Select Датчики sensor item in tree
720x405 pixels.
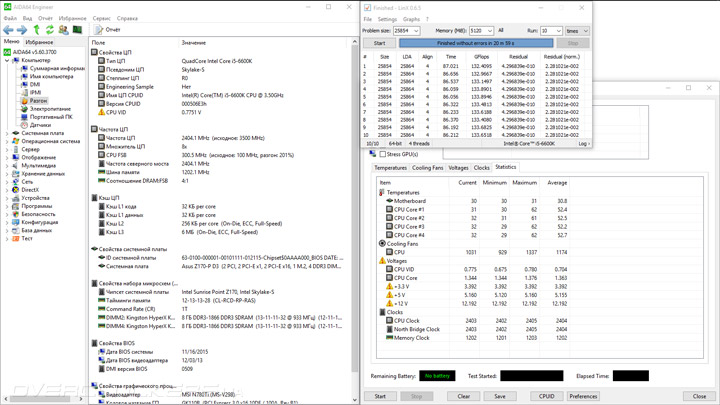click(x=40, y=125)
